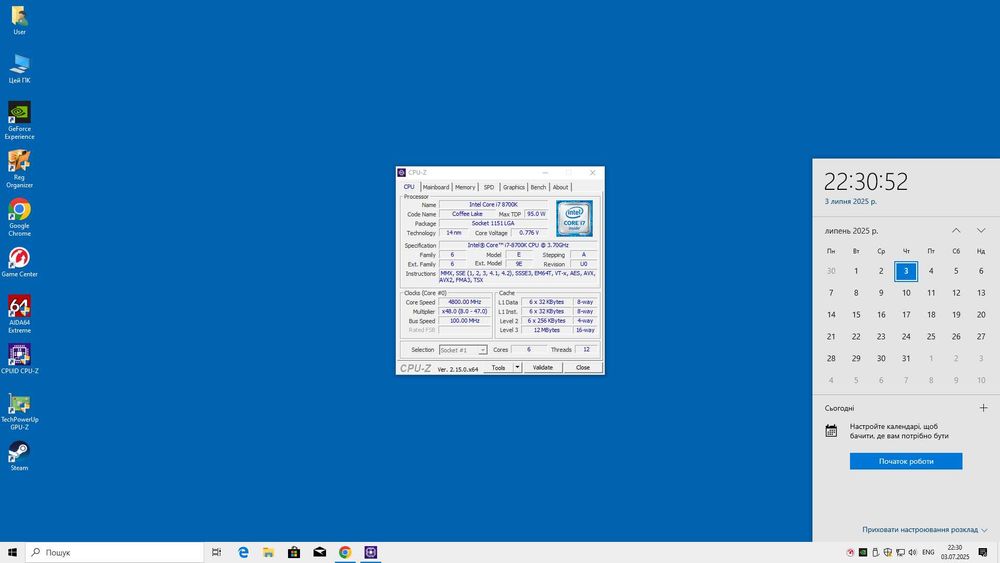Go to previous month in calendar
Screen dimensions: 1000x563
tap(956, 231)
